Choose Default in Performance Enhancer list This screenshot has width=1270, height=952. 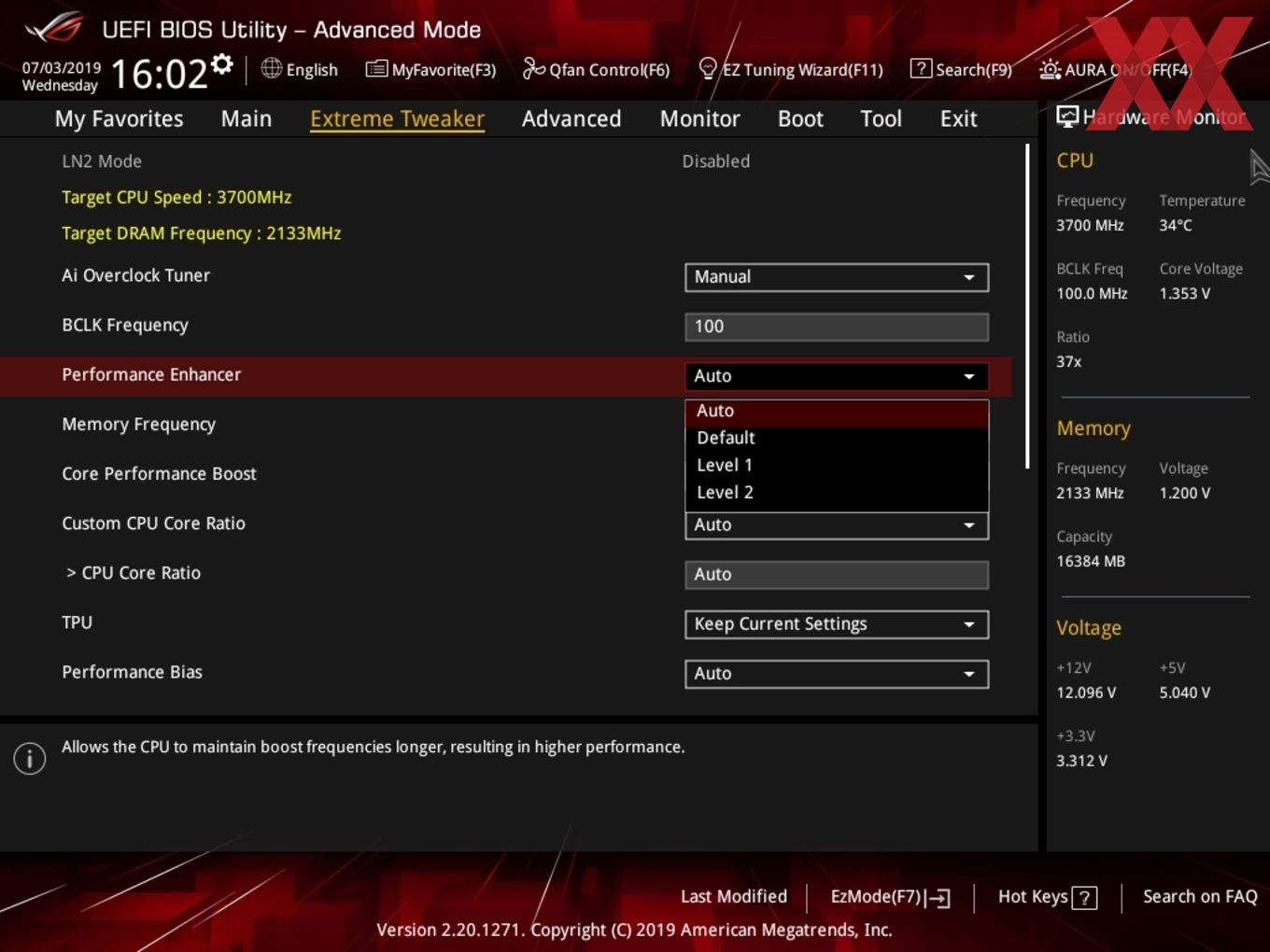click(837, 438)
